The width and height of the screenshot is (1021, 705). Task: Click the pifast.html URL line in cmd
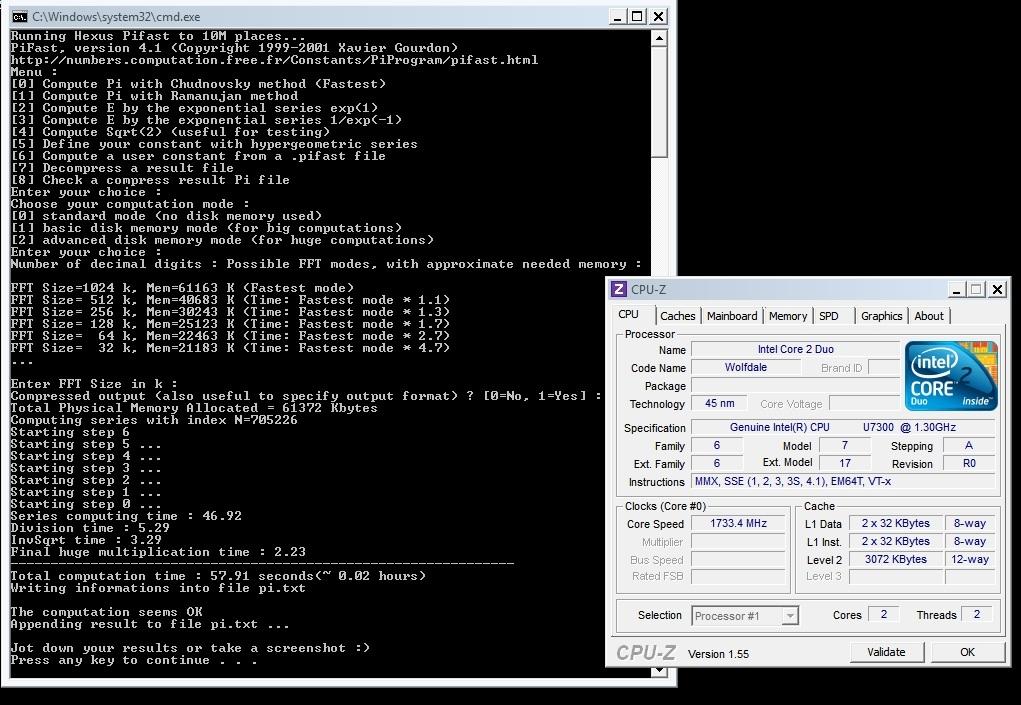pyautogui.click(x=274, y=60)
